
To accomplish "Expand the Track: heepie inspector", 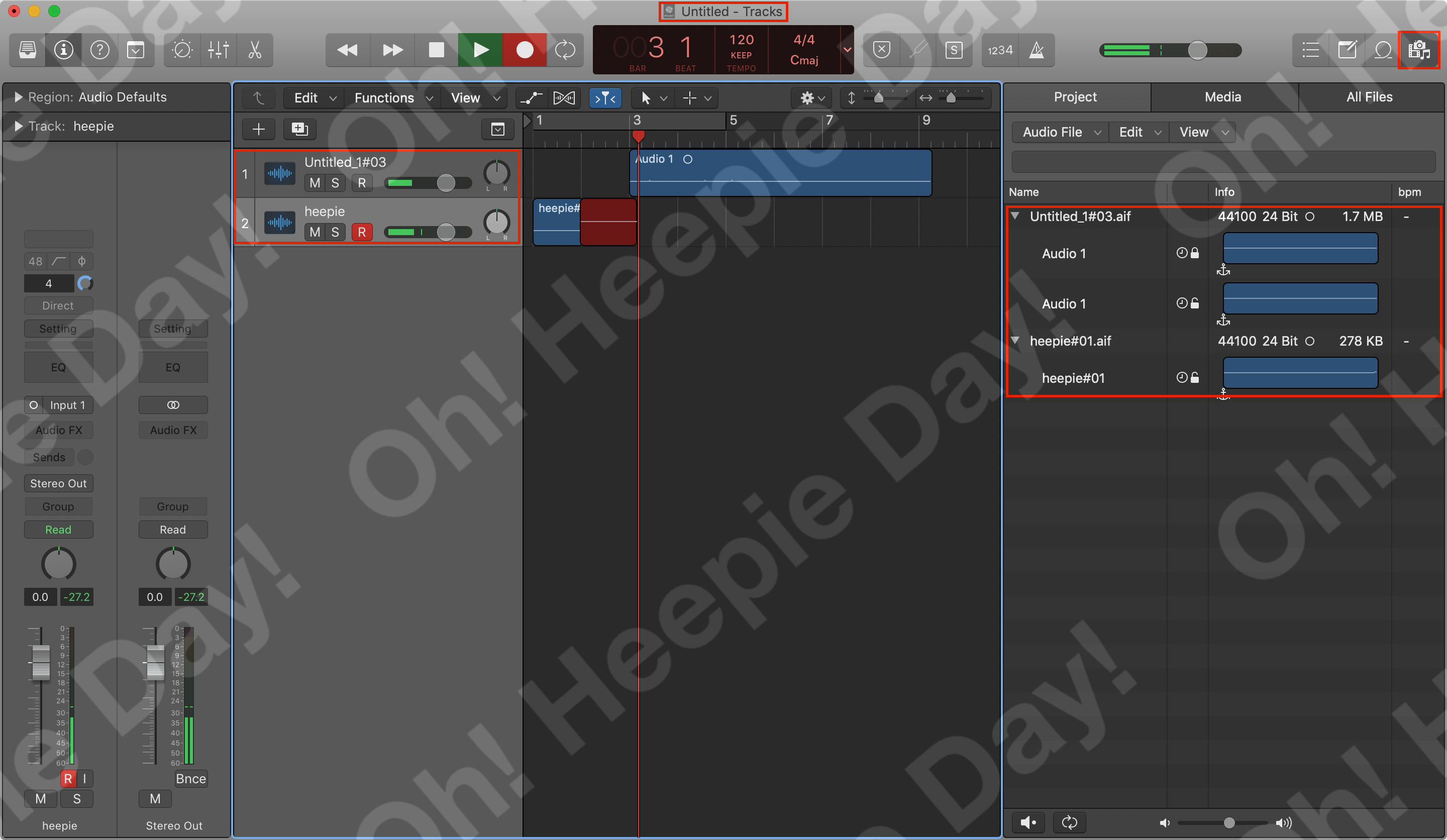I will (19, 126).
